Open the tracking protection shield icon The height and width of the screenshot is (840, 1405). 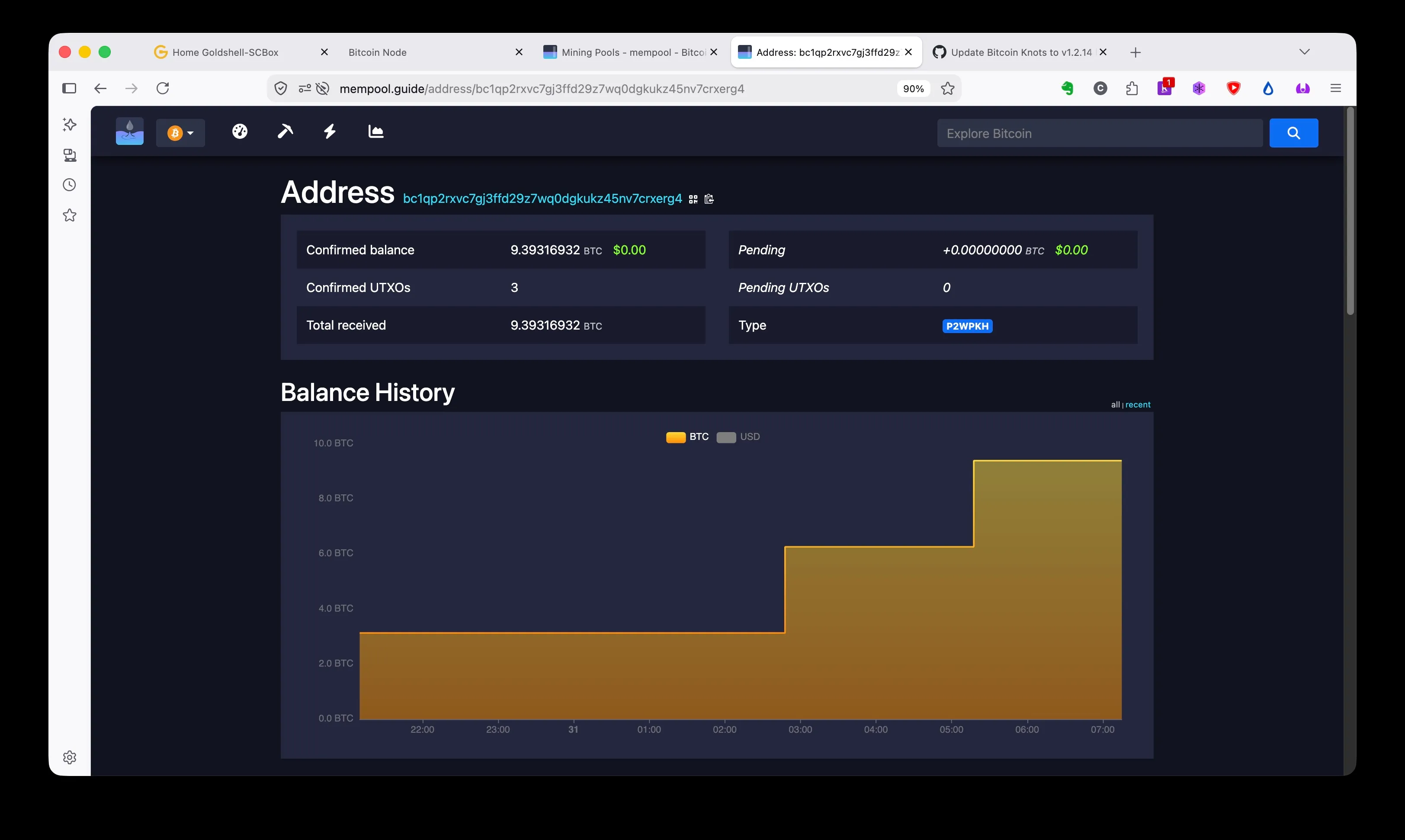281,88
